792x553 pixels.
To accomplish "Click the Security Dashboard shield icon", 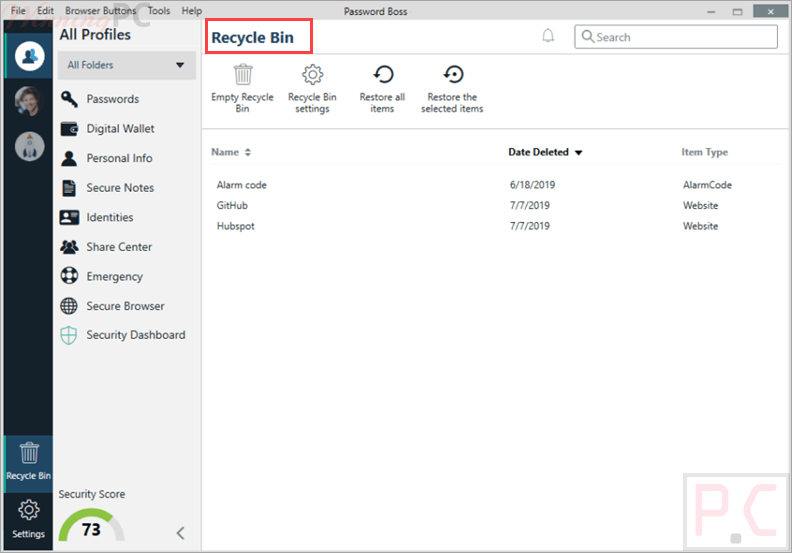I will [69, 335].
